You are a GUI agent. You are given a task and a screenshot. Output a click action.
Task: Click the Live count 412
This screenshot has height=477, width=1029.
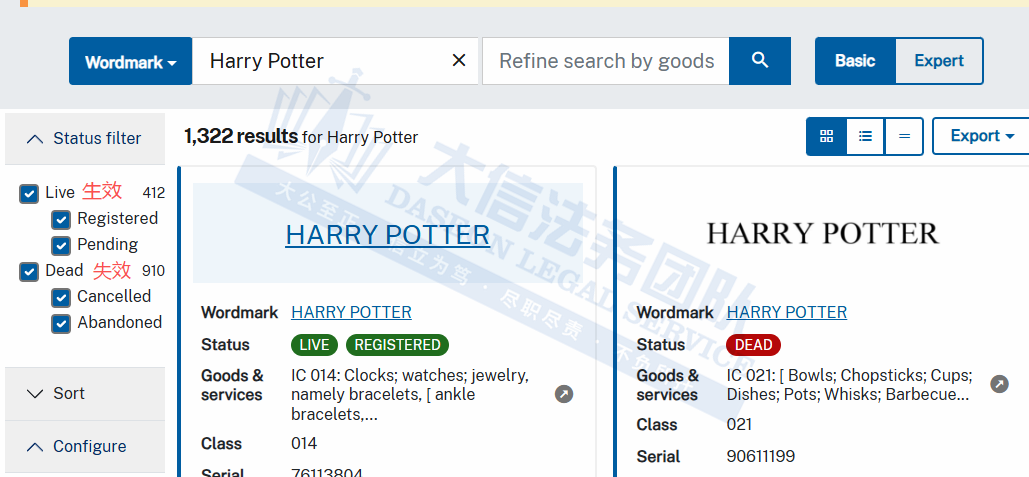(x=154, y=193)
